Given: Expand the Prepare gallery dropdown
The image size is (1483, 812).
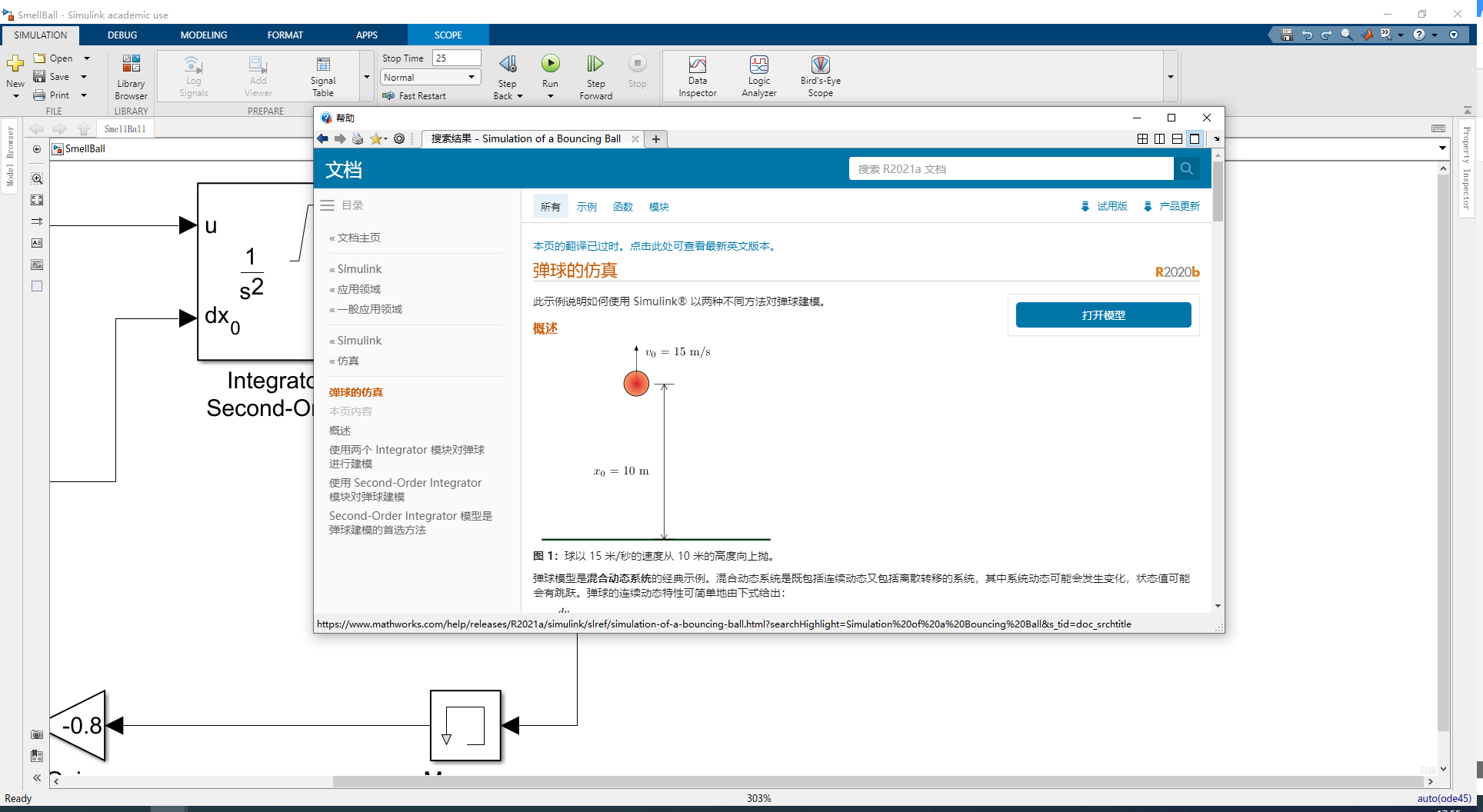Looking at the screenshot, I should pyautogui.click(x=367, y=77).
